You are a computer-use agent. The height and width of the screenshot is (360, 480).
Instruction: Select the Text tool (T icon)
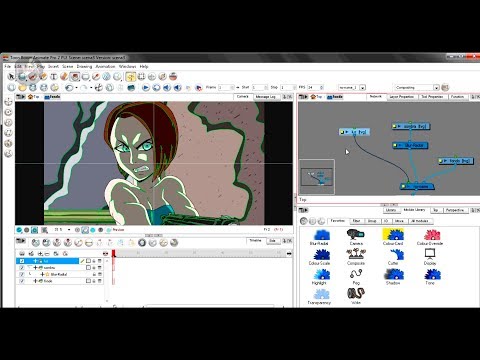coord(54,77)
